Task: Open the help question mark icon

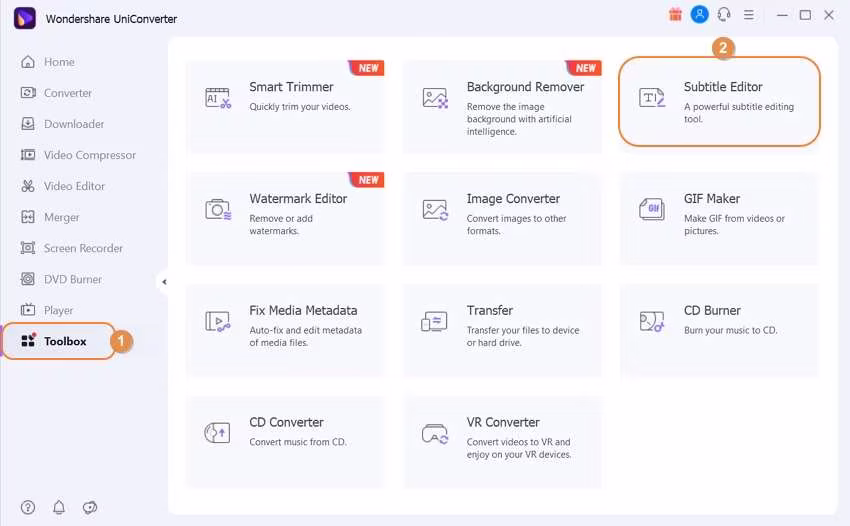Action: 28,507
